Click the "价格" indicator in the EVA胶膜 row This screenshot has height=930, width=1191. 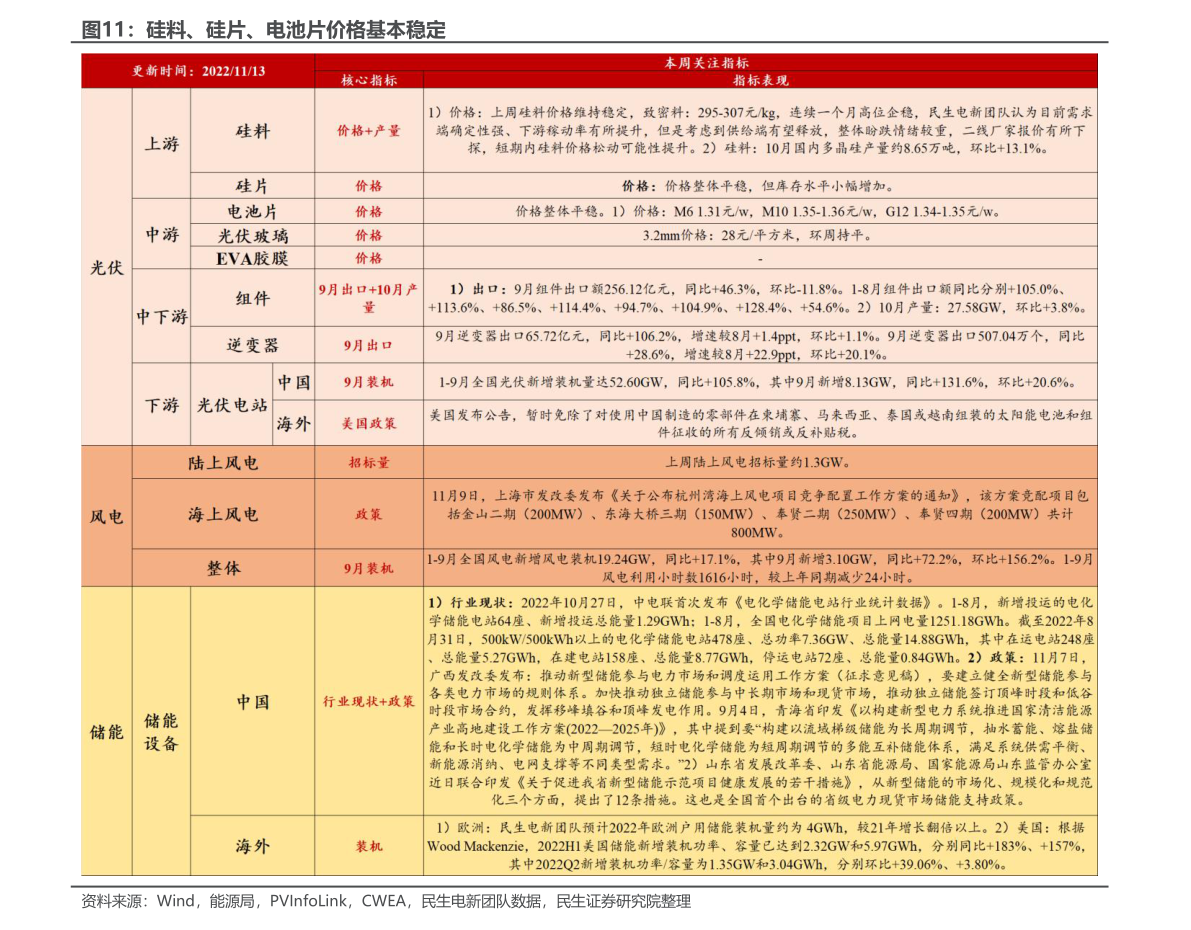(368, 258)
